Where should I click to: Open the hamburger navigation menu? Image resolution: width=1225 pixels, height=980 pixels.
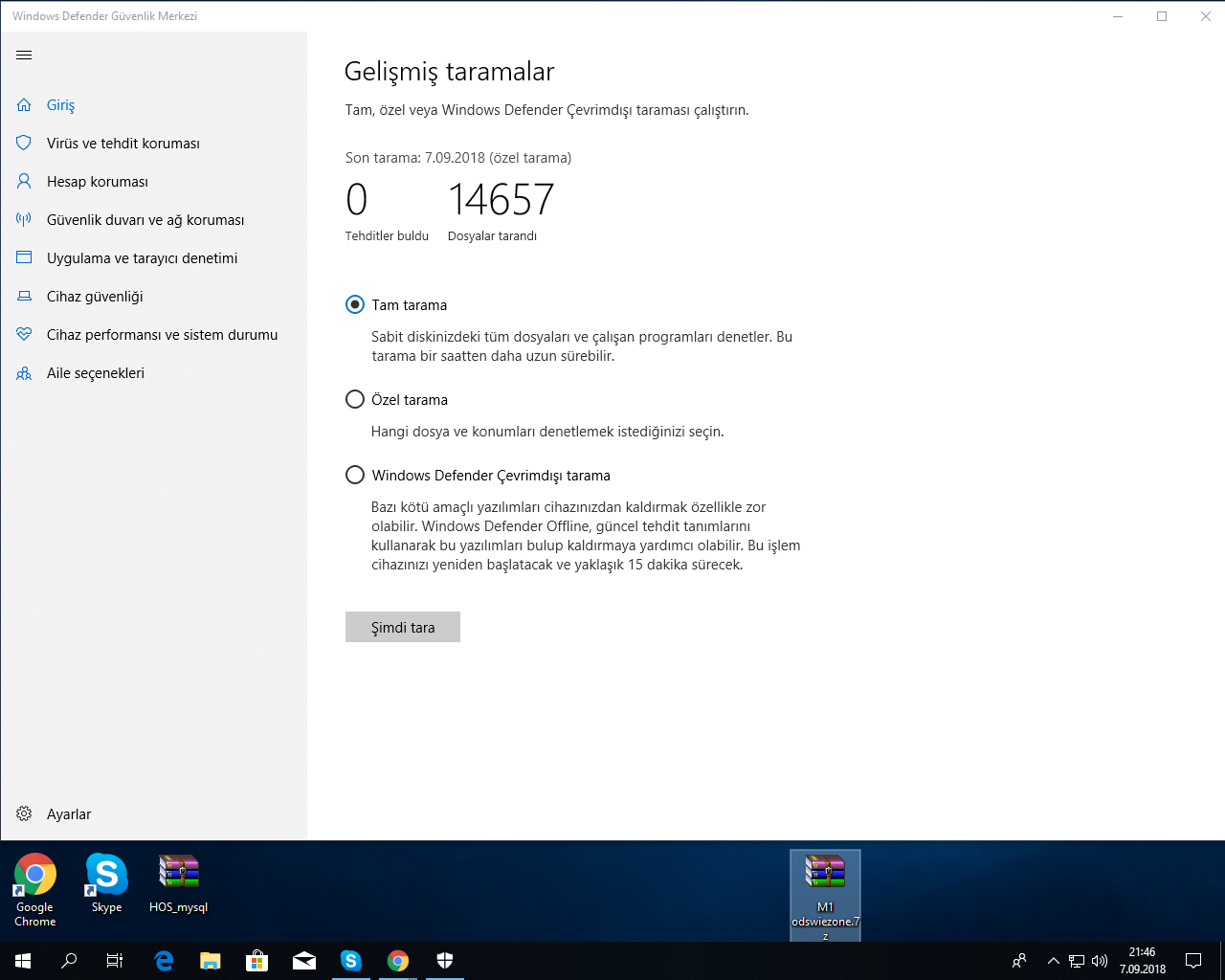tap(24, 56)
